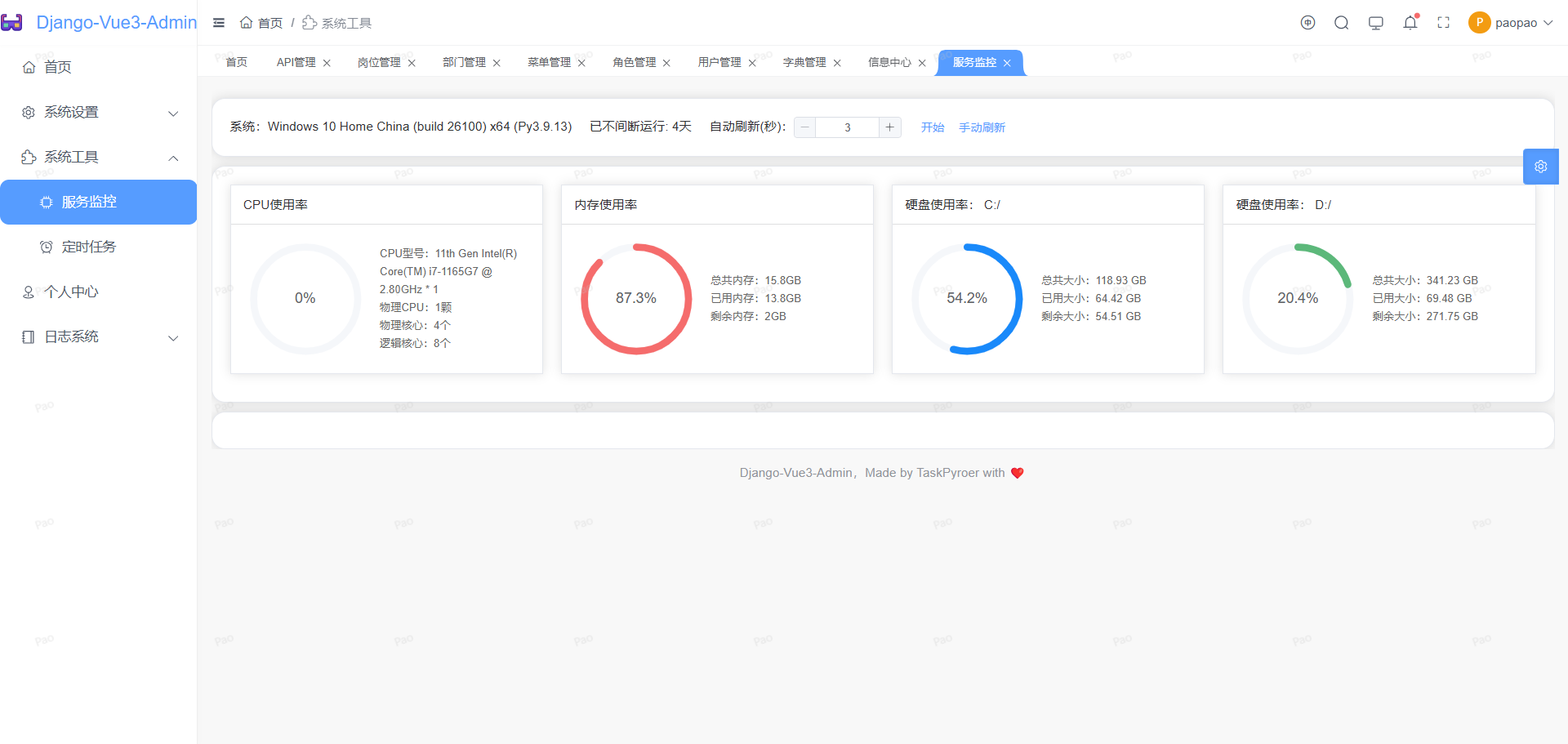Click 开始 to start auto refresh
The image size is (1568, 744).
tap(933, 127)
